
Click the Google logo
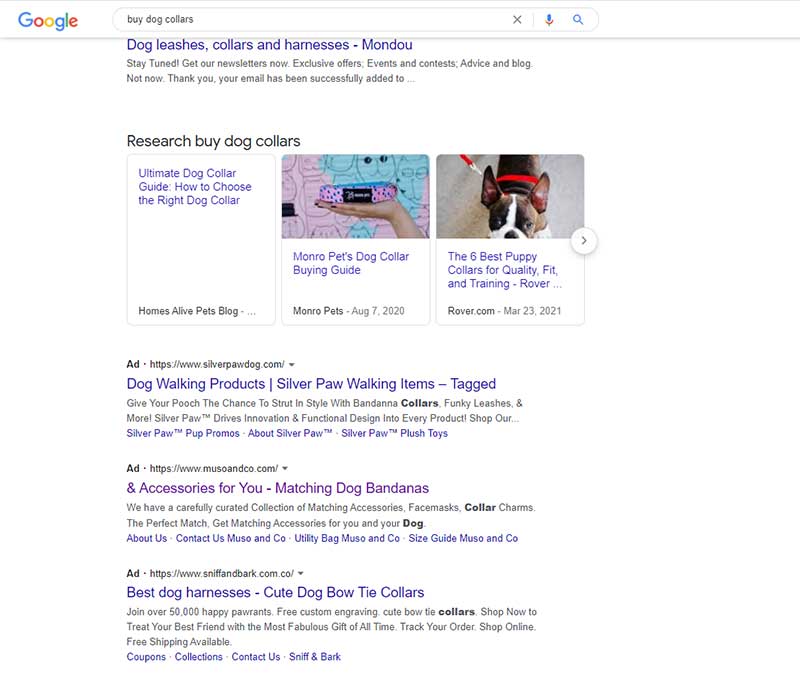[46, 20]
